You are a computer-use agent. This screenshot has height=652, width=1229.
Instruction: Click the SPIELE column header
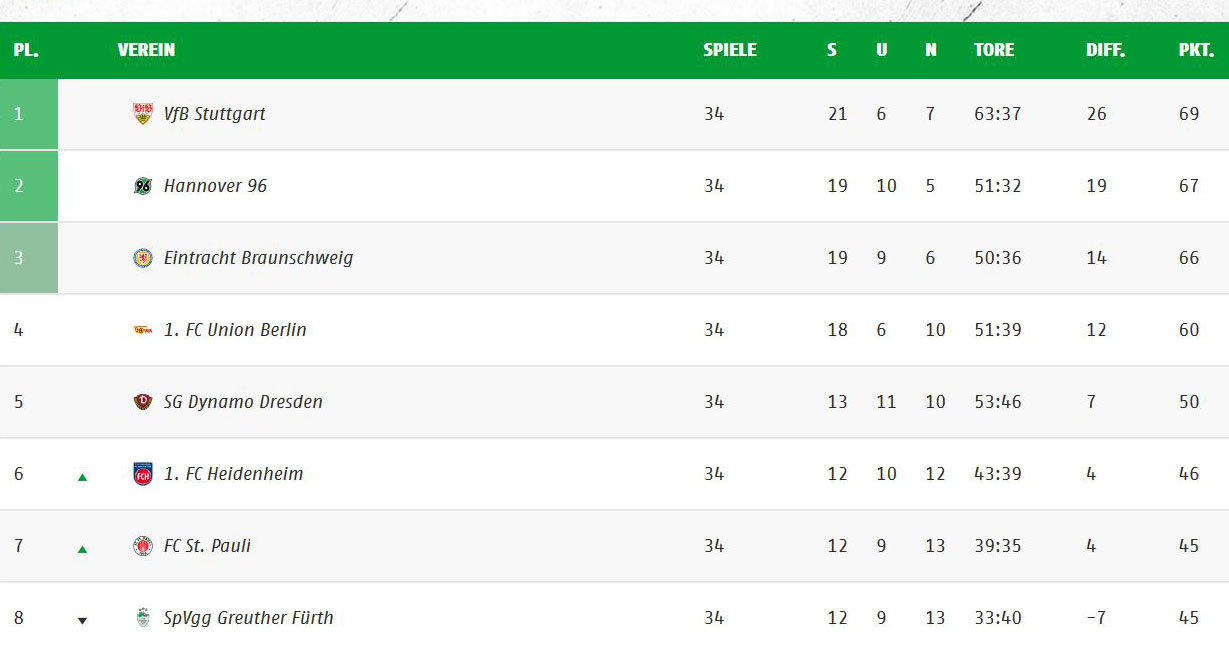(730, 50)
